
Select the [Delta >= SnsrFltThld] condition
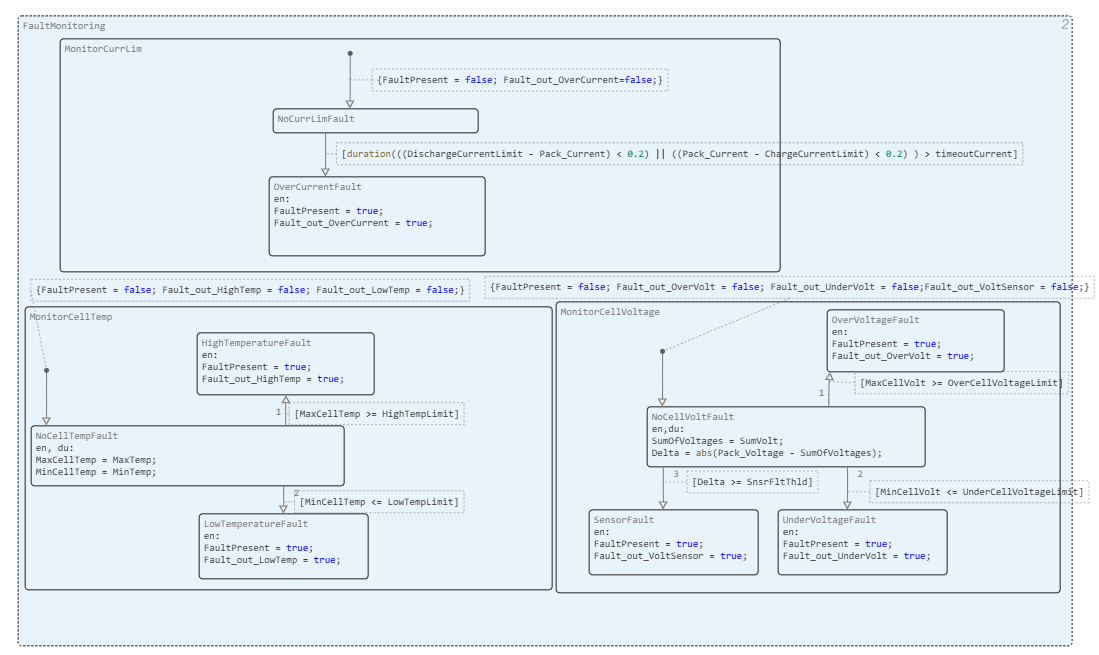[752, 482]
